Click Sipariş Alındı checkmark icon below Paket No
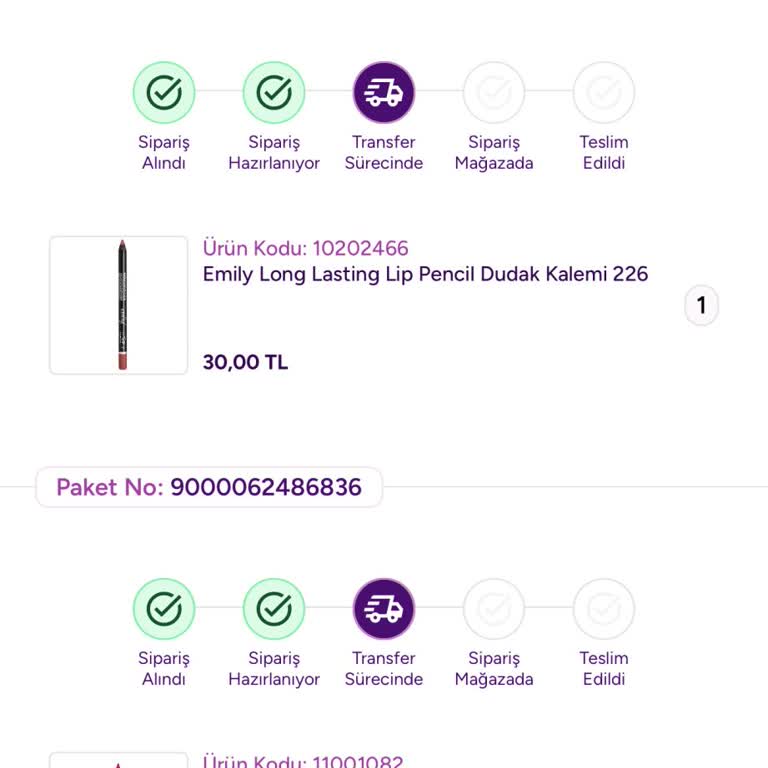The height and width of the screenshot is (768, 768). pos(163,609)
